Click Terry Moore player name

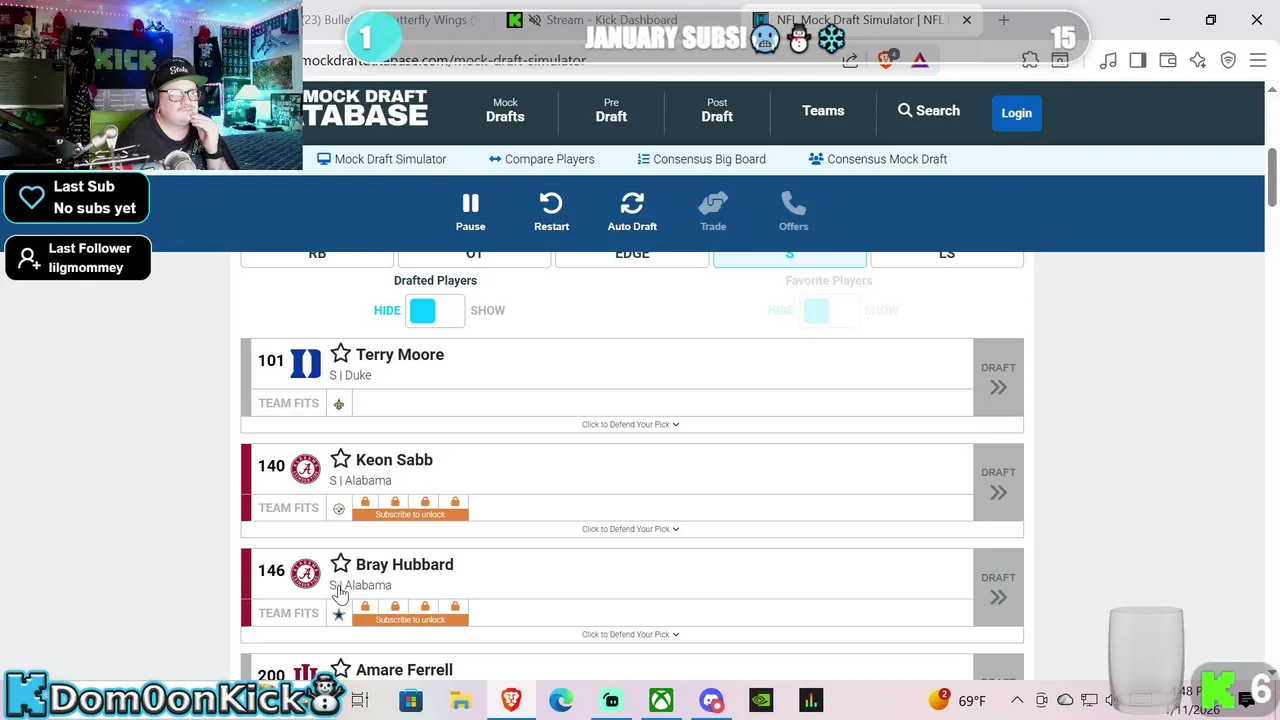click(x=400, y=354)
